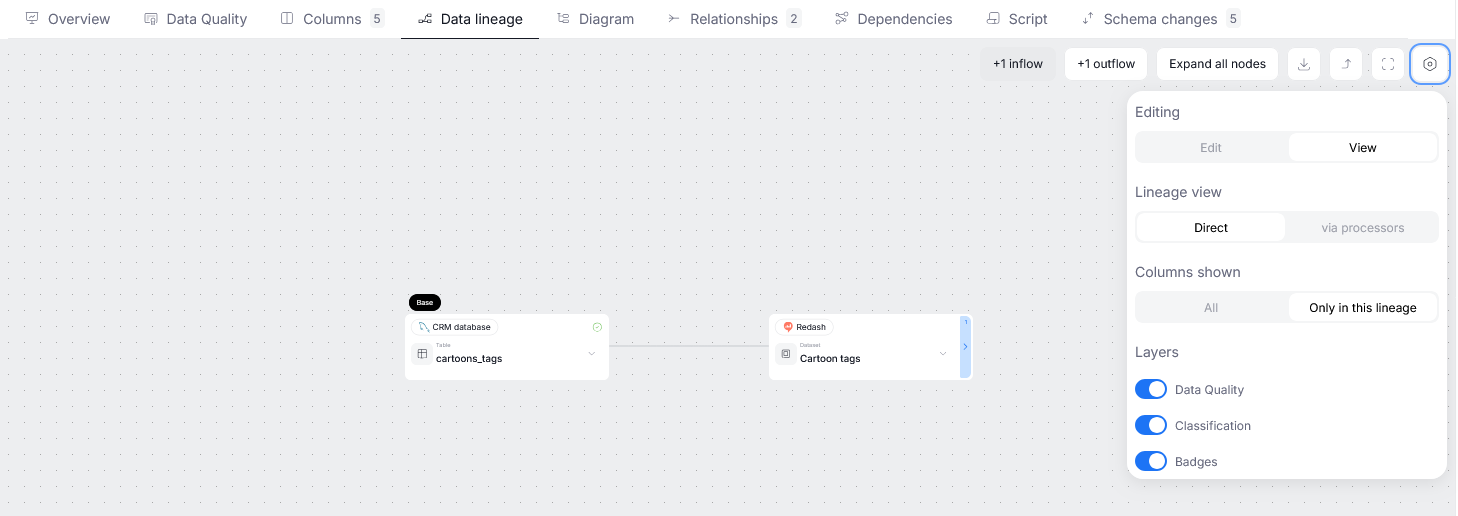
Task: Expand outflow arrow on Cartoon tags node
Action: coord(965,347)
